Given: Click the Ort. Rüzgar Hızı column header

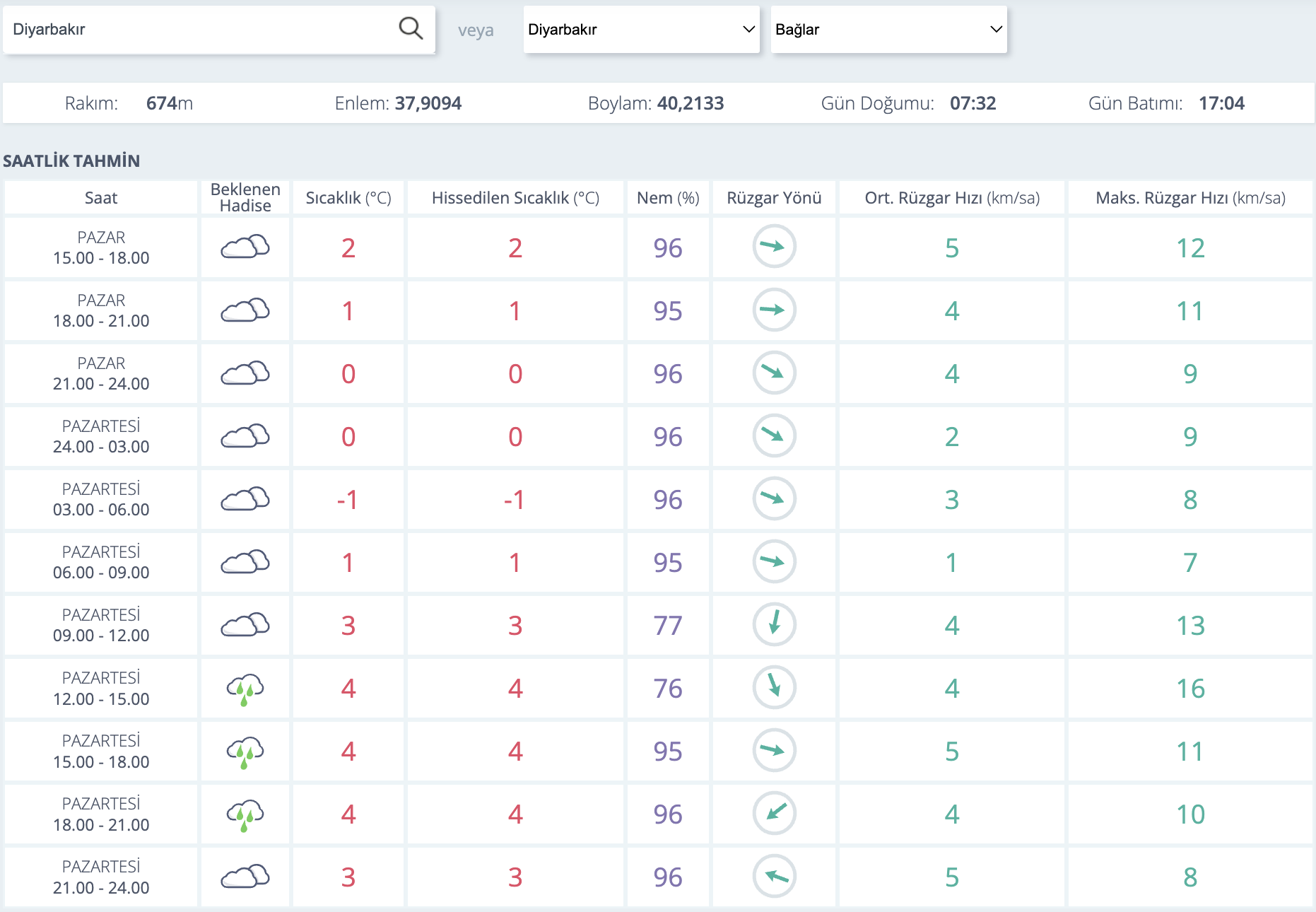Looking at the screenshot, I should tap(952, 198).
